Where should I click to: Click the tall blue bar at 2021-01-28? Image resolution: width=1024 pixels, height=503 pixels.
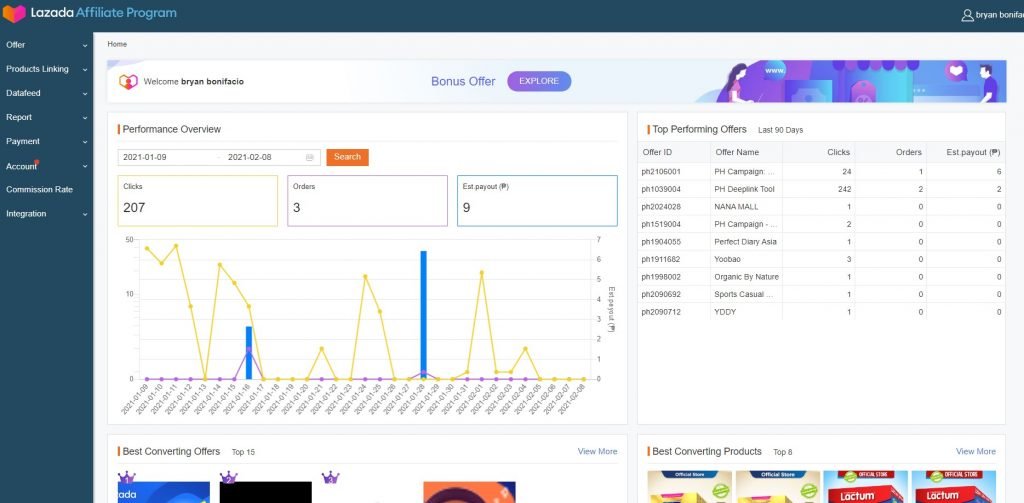click(x=423, y=315)
